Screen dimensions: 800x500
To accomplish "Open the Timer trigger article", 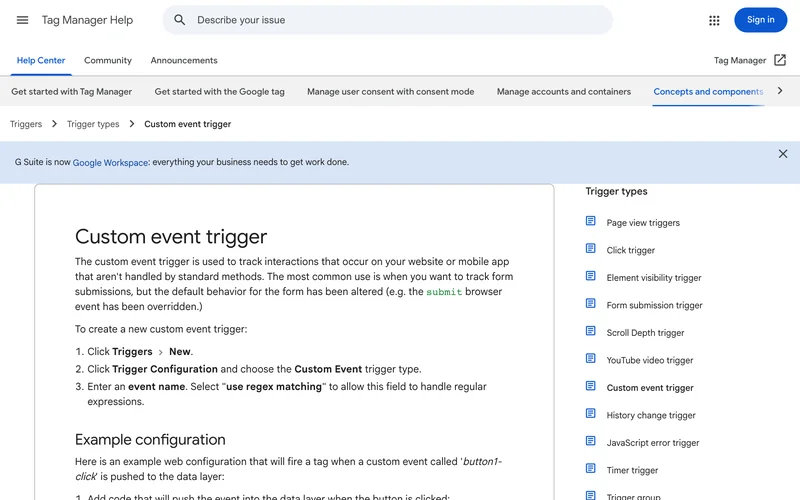I will point(632,471).
